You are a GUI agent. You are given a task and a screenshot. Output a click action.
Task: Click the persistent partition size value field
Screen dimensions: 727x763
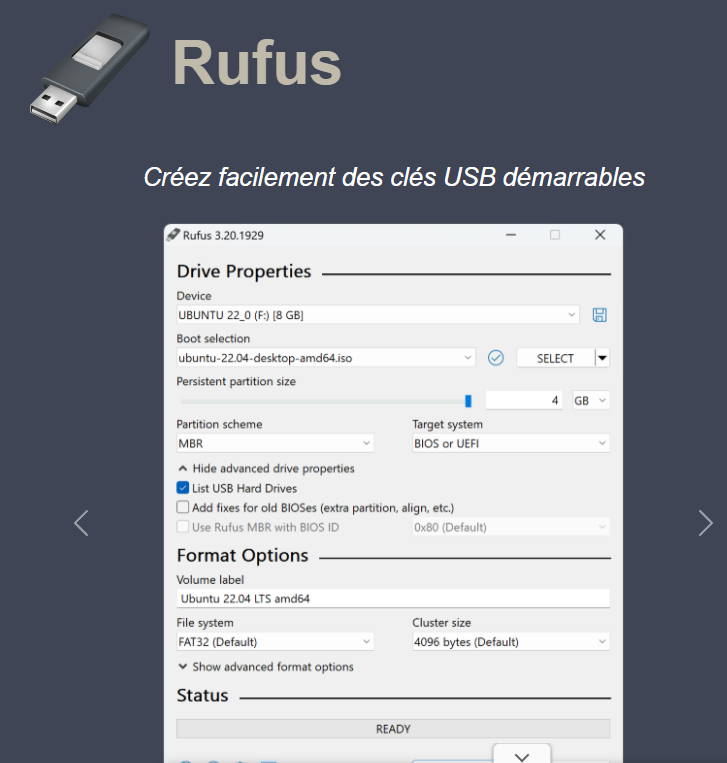tap(524, 400)
